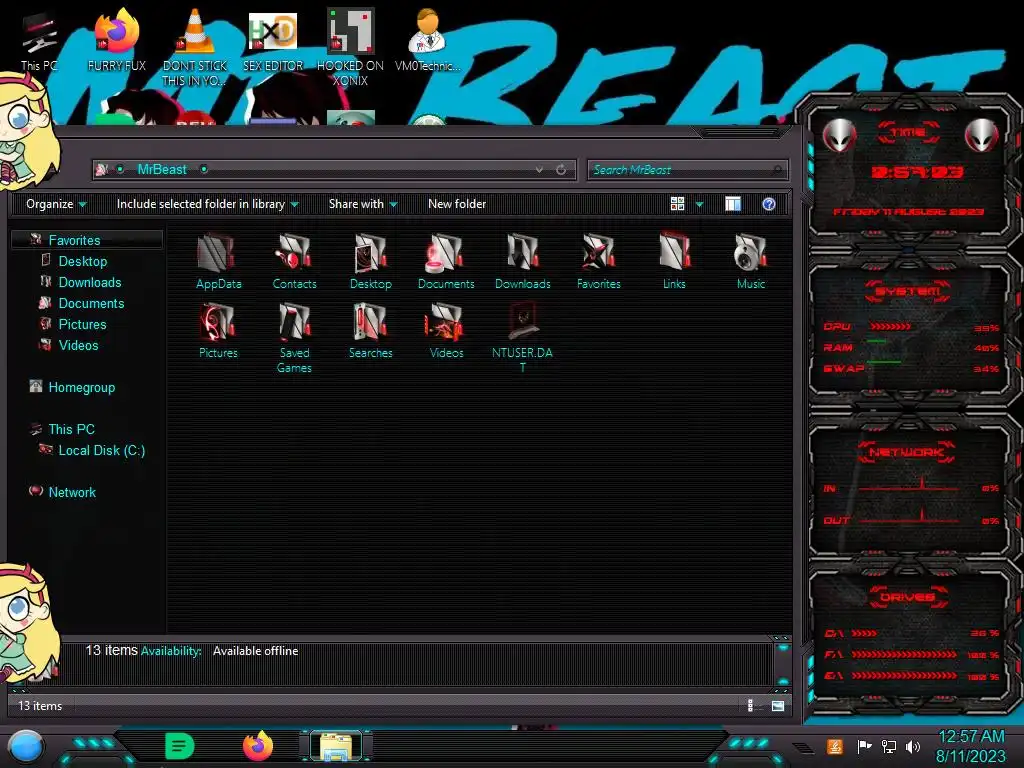The height and width of the screenshot is (768, 1024).
Task: Select the Downloads folder in file pane
Action: [522, 261]
